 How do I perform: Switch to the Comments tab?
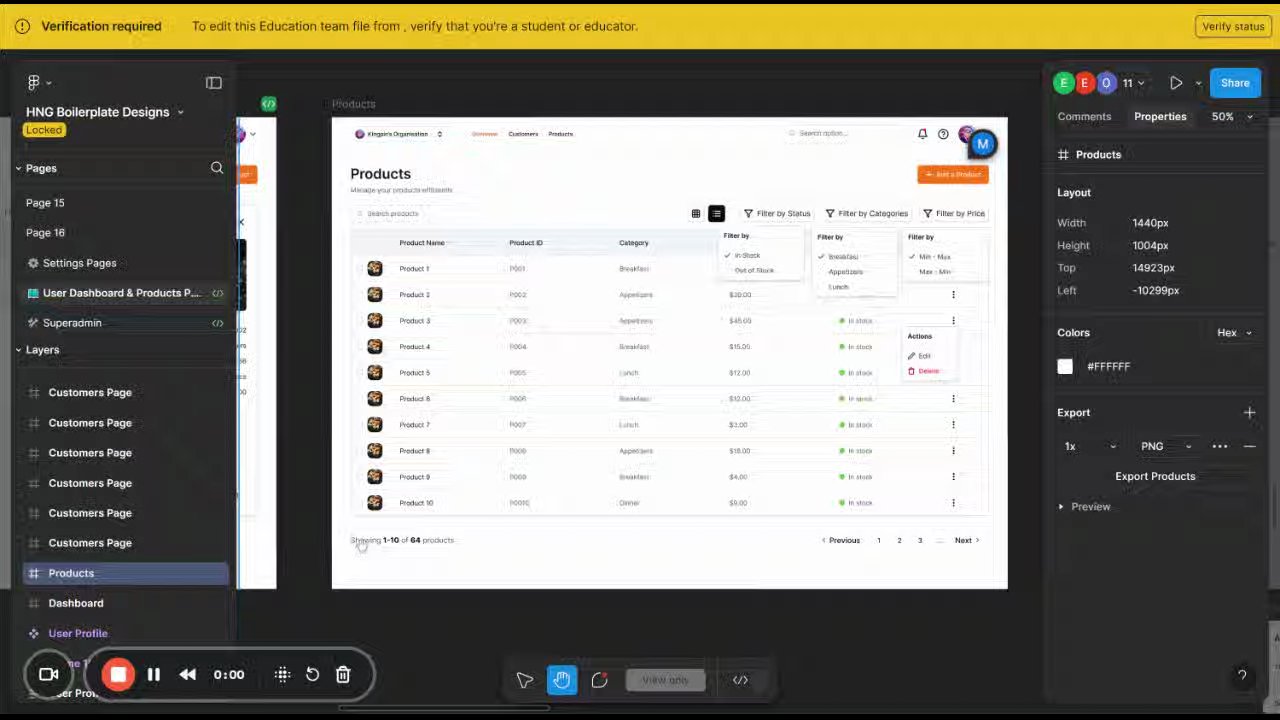click(1084, 117)
